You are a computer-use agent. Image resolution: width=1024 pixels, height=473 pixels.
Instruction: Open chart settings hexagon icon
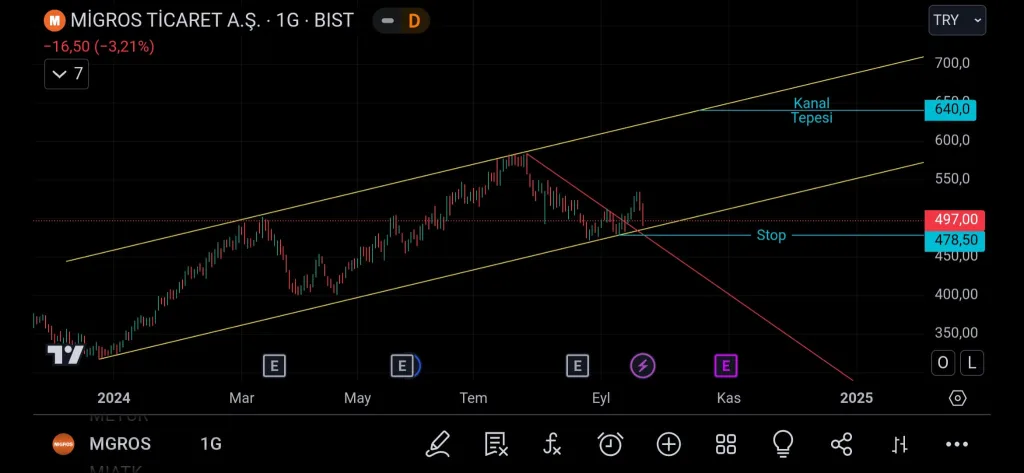pos(957,398)
